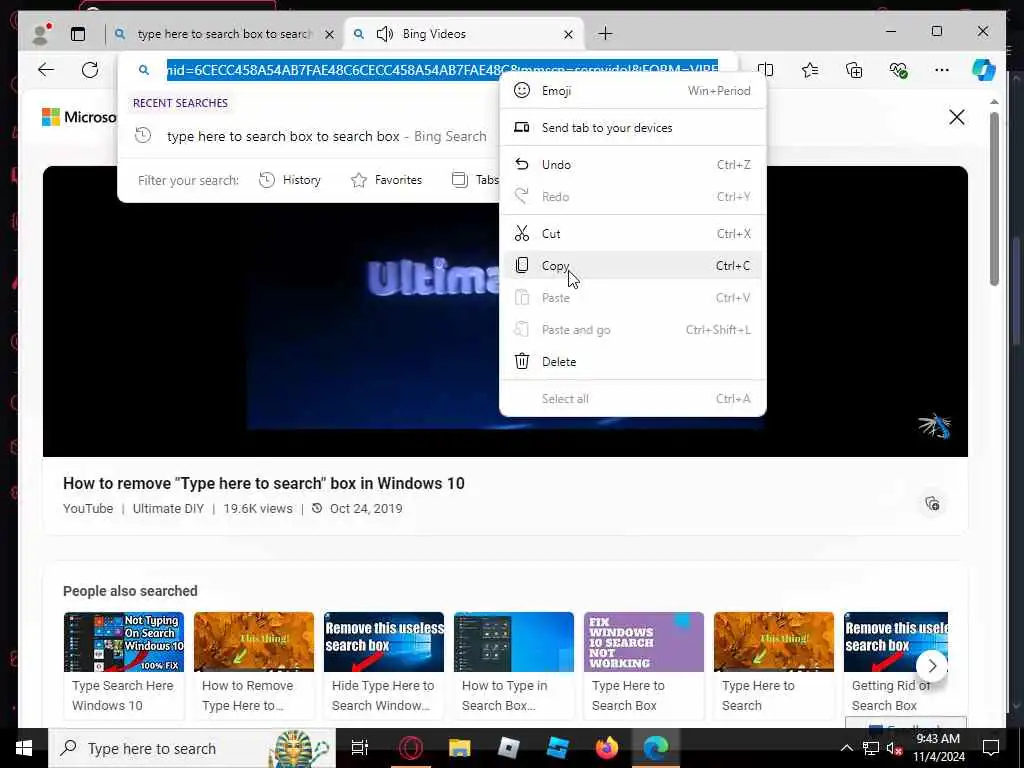Open Roblox from the taskbar
Viewport: 1024px width, 768px height.
(509, 748)
